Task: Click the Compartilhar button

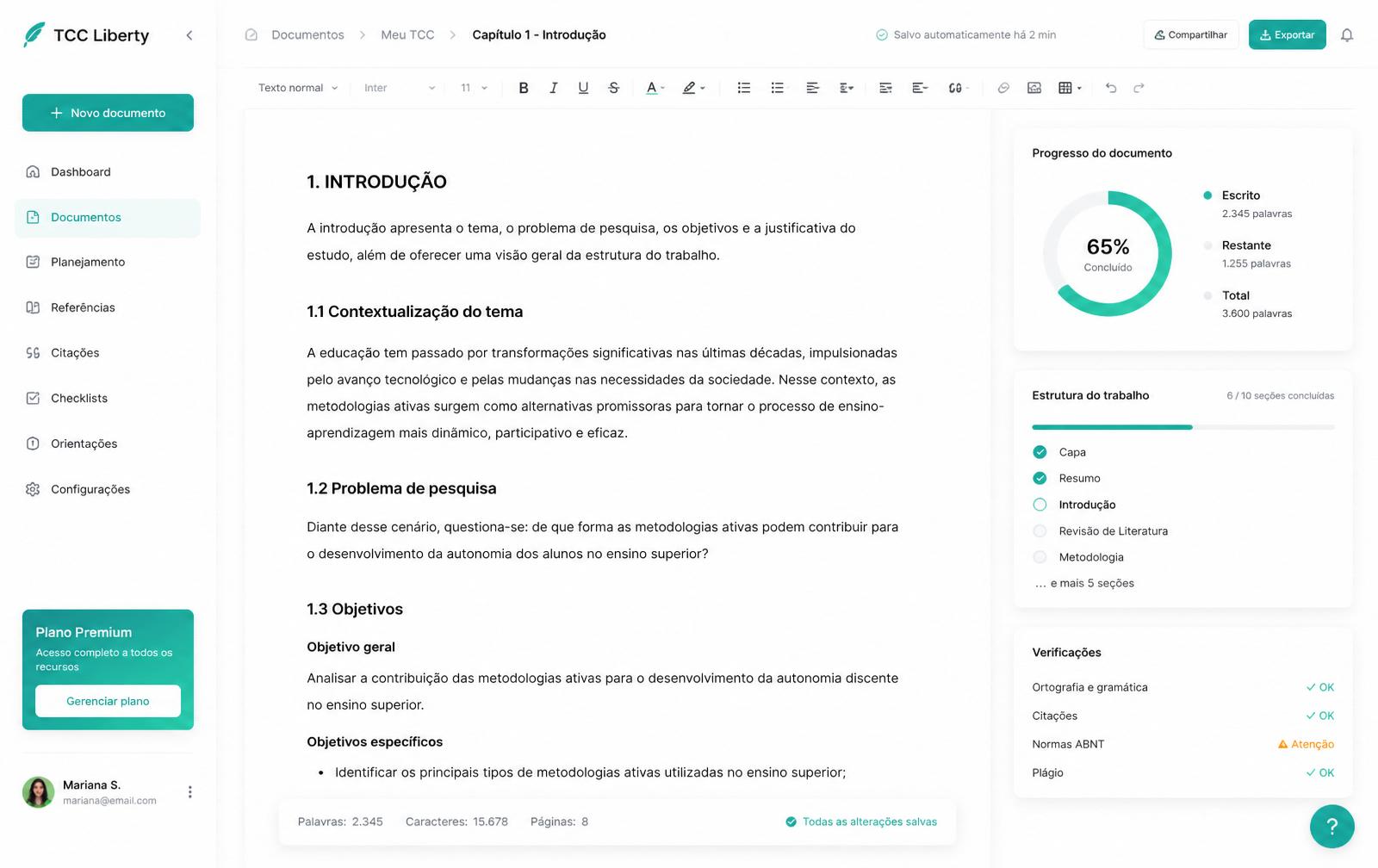Action: (x=1191, y=35)
